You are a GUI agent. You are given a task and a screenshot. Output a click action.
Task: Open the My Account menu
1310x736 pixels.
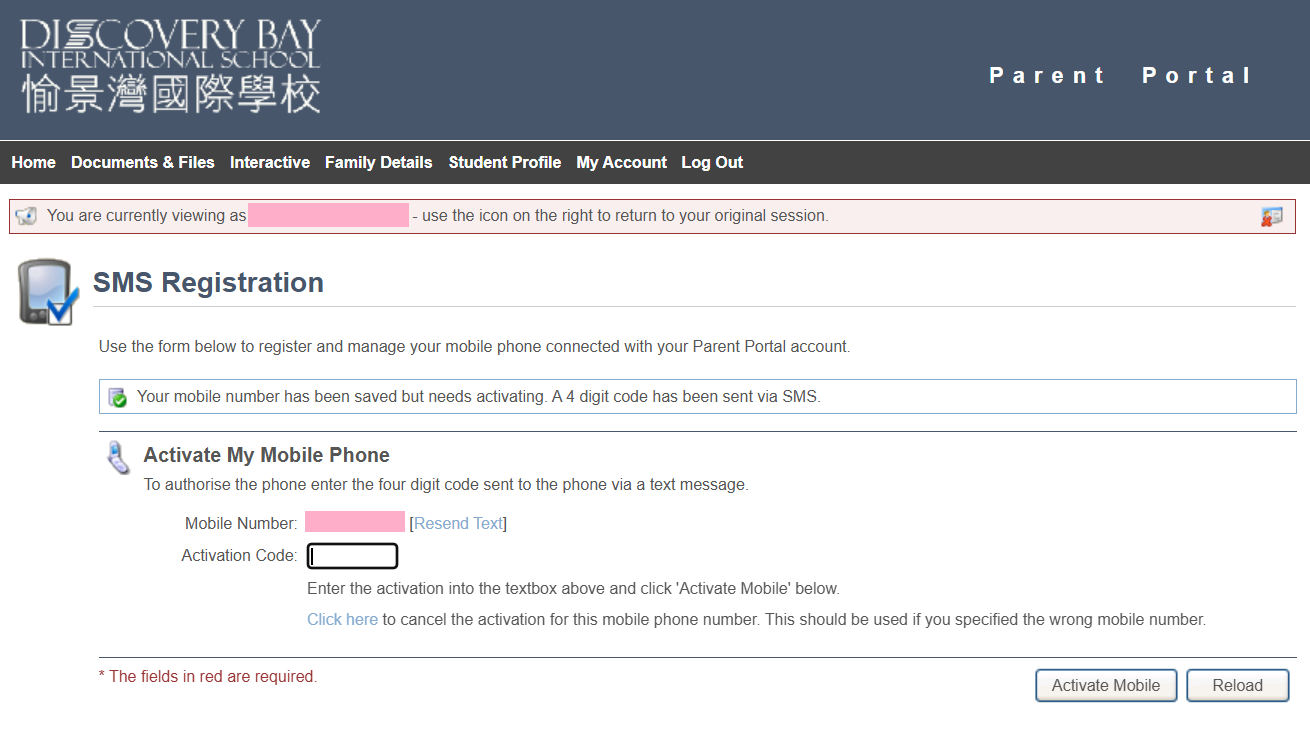click(621, 162)
